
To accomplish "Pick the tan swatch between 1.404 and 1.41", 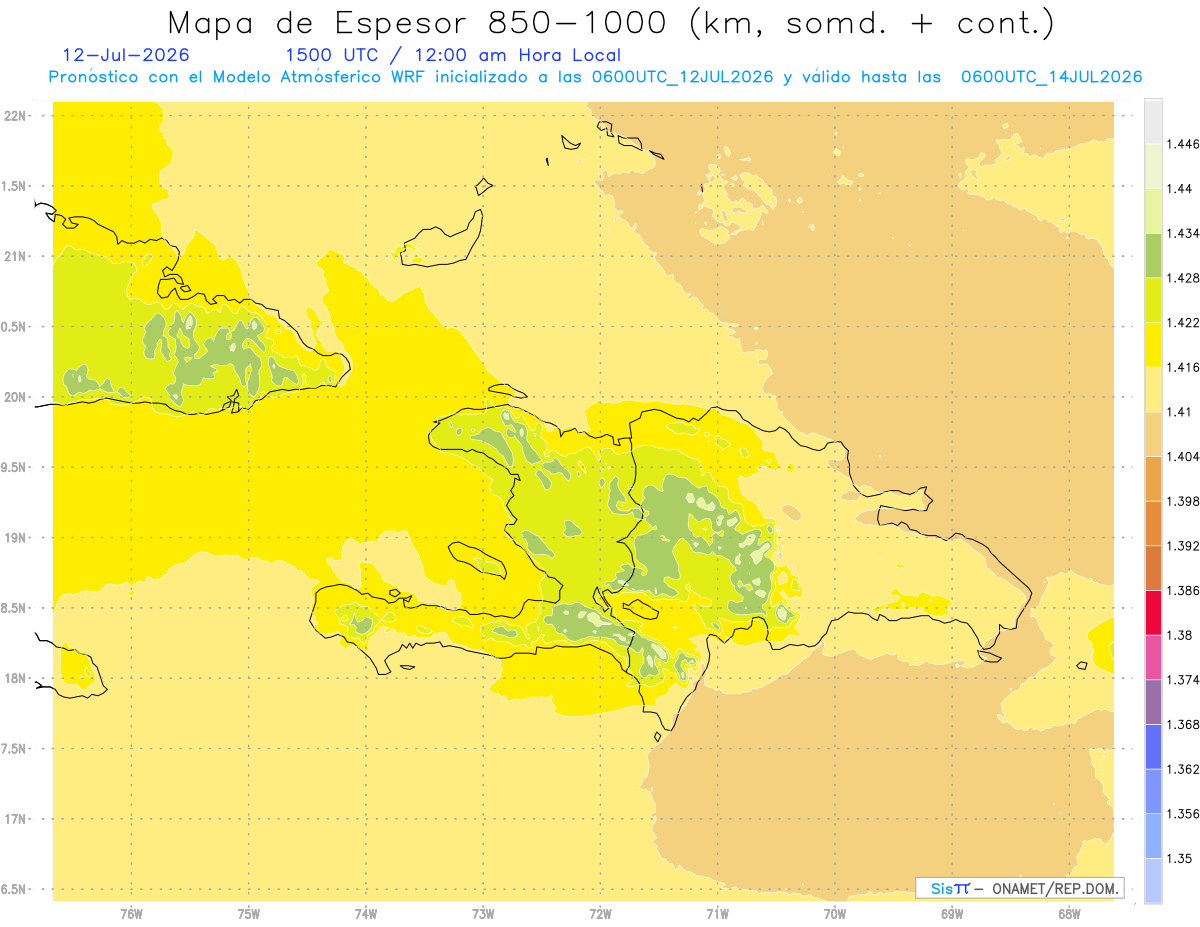I will pos(1153,434).
